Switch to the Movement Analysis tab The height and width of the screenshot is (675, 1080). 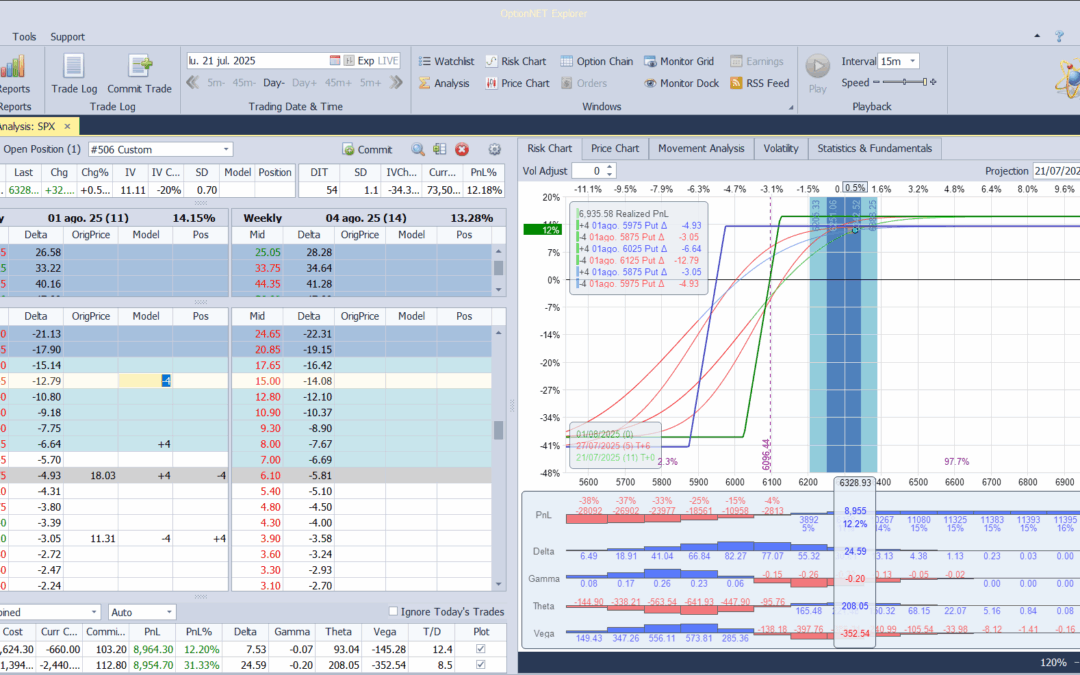[700, 148]
